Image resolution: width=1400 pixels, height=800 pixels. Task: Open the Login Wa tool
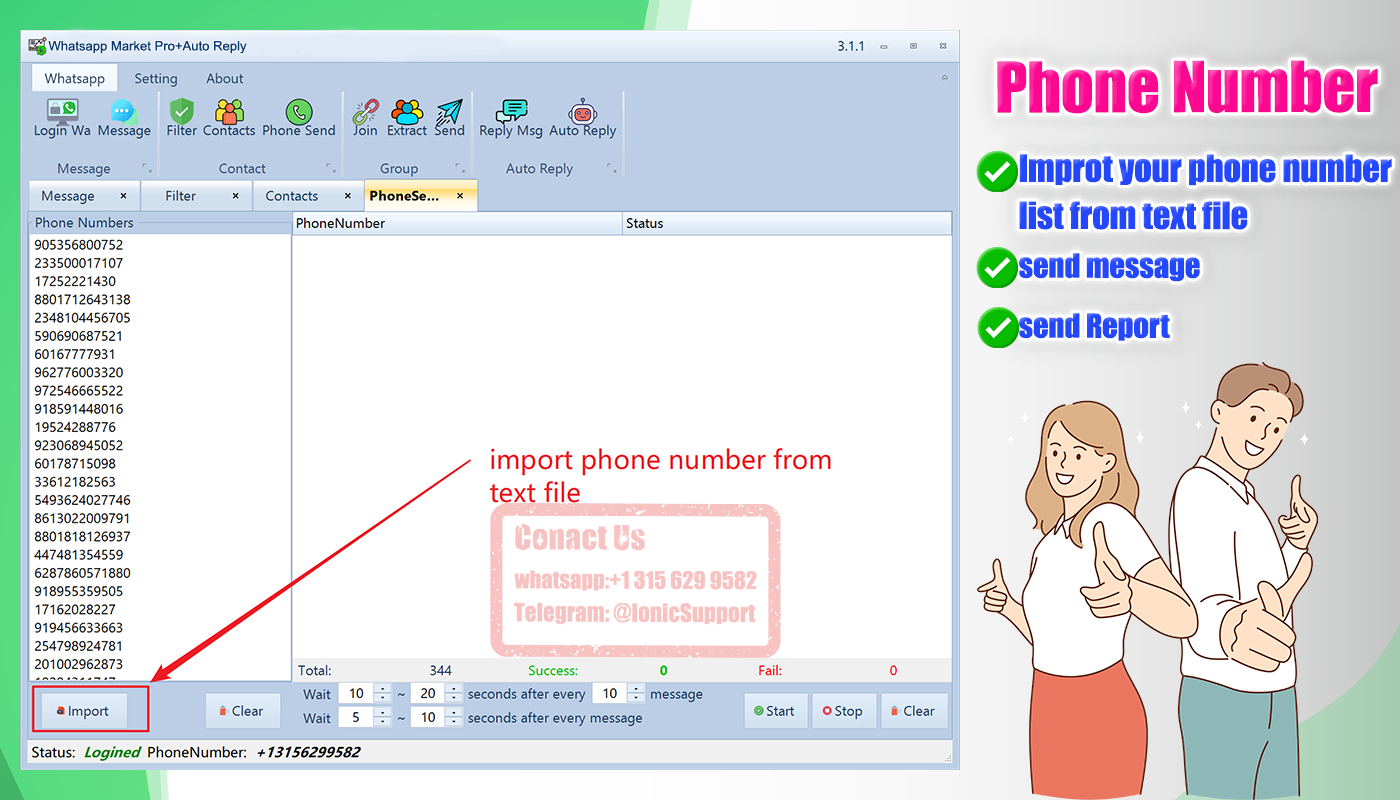point(62,118)
